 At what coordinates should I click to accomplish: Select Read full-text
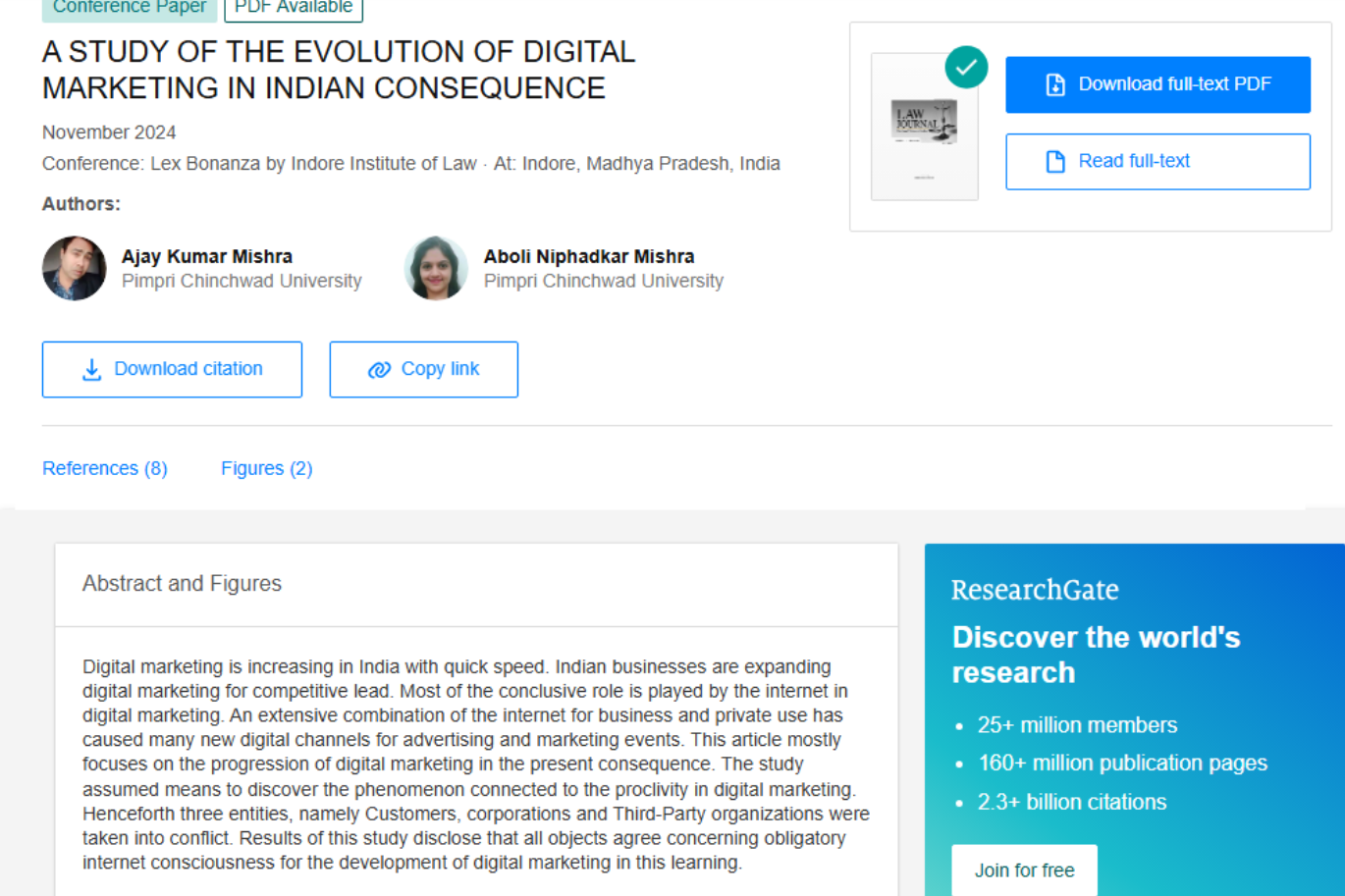click(1157, 161)
